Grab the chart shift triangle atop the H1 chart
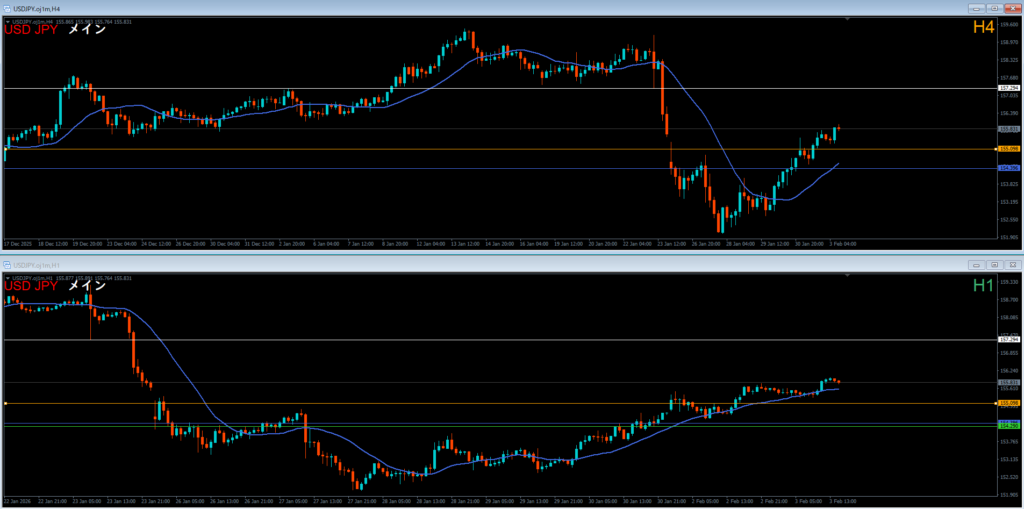Screen dimensions: 1024x509 click(x=988, y=277)
